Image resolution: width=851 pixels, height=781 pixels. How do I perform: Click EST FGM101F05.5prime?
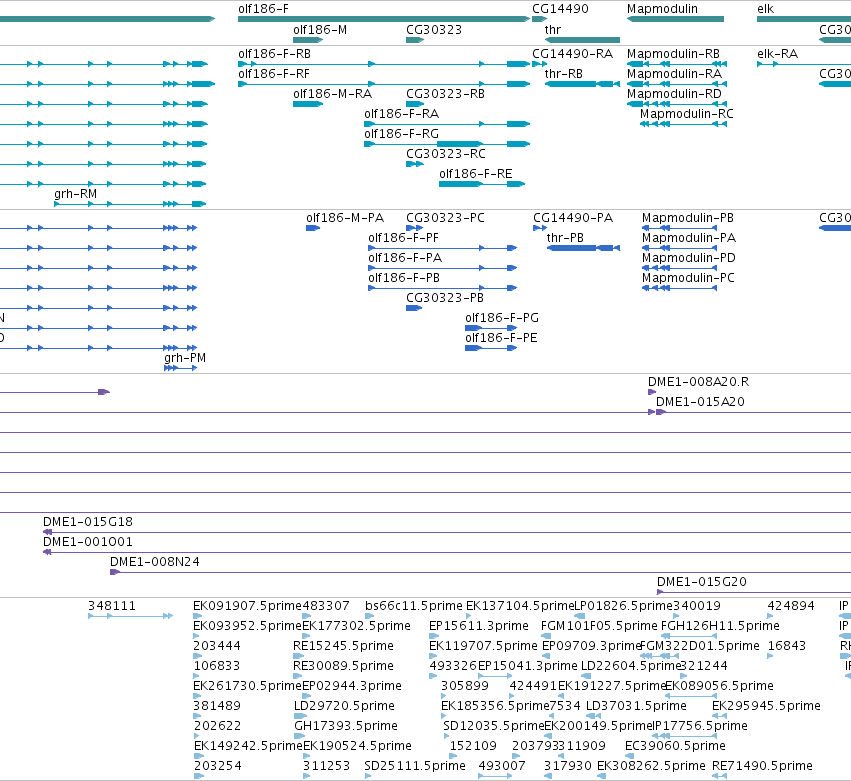(x=599, y=626)
